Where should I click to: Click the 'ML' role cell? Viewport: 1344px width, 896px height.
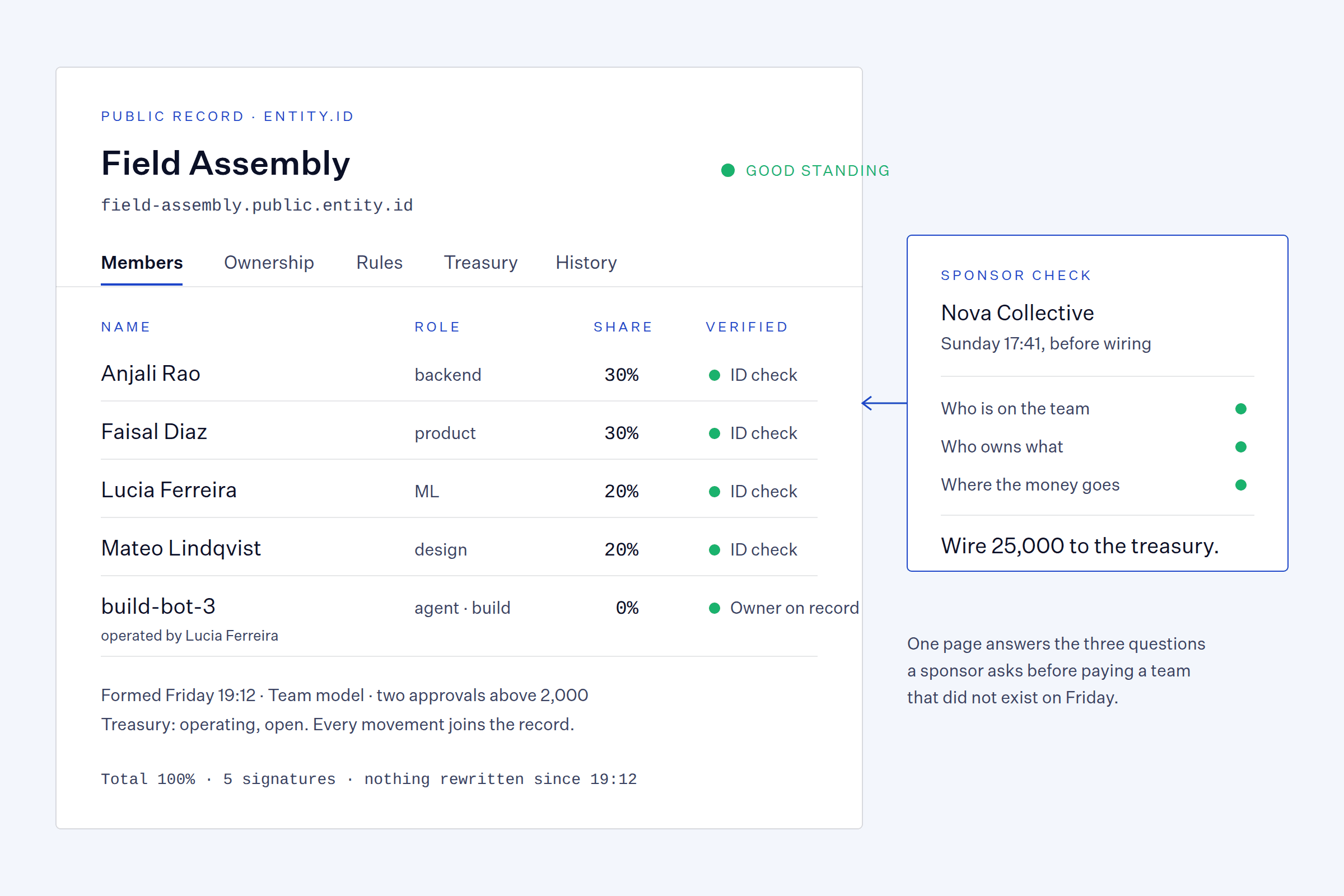[427, 492]
